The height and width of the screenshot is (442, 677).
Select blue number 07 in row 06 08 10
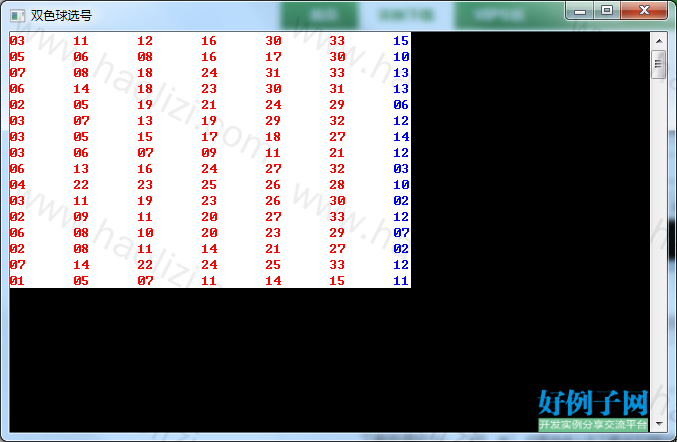tap(401, 233)
